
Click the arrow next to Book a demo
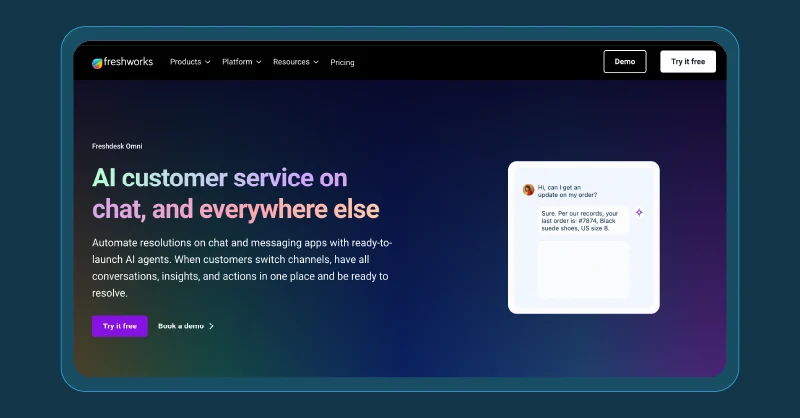coord(211,326)
